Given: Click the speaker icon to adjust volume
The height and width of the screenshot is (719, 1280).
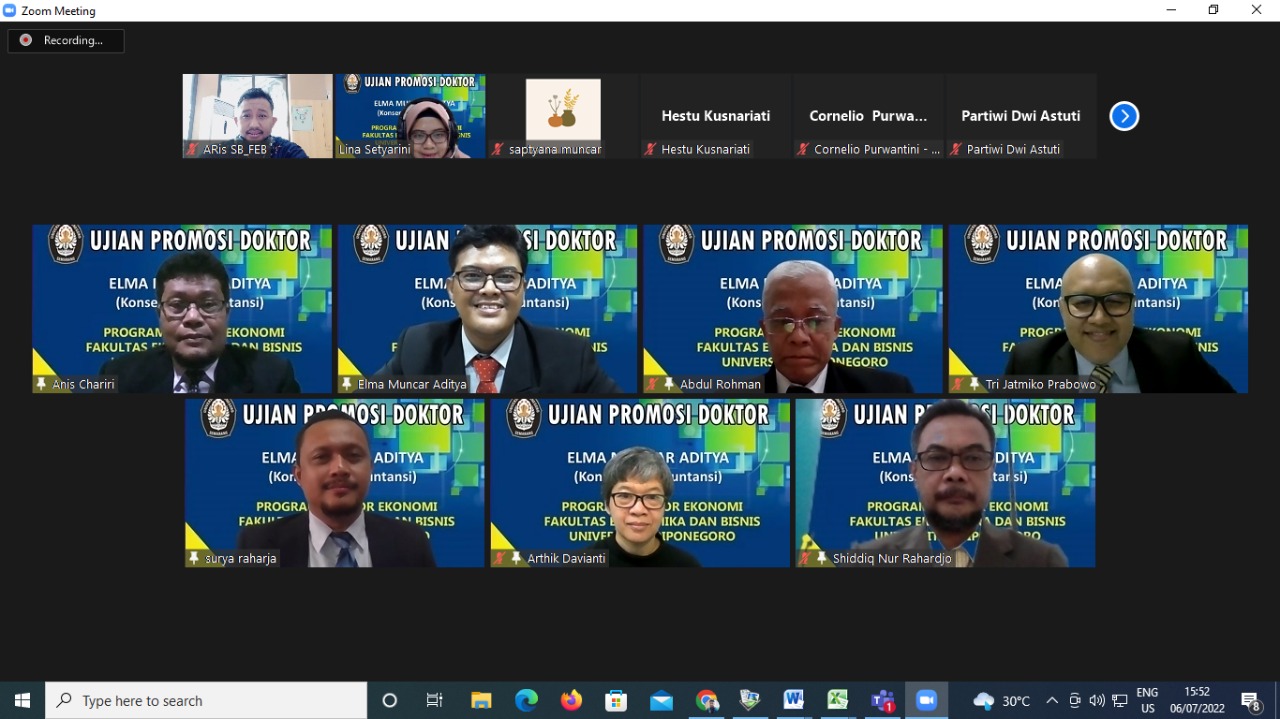Looking at the screenshot, I should click(1097, 701).
